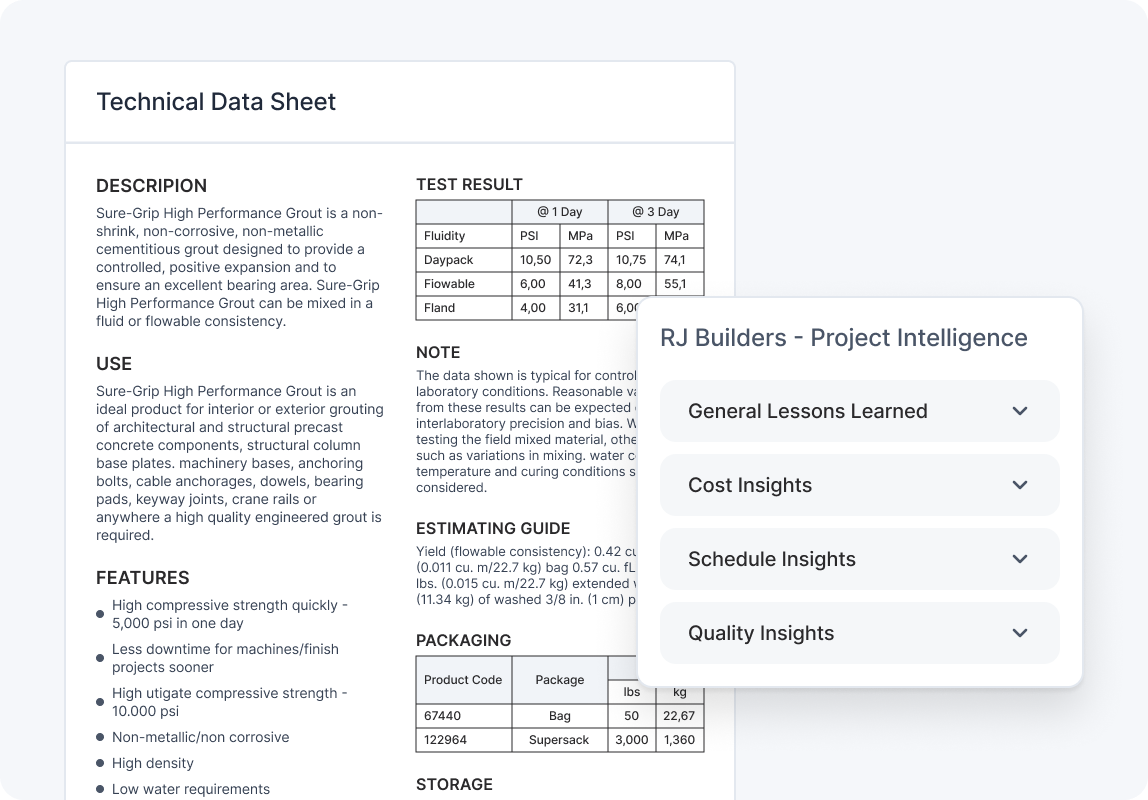Select the Cost Insights section label

click(x=749, y=485)
